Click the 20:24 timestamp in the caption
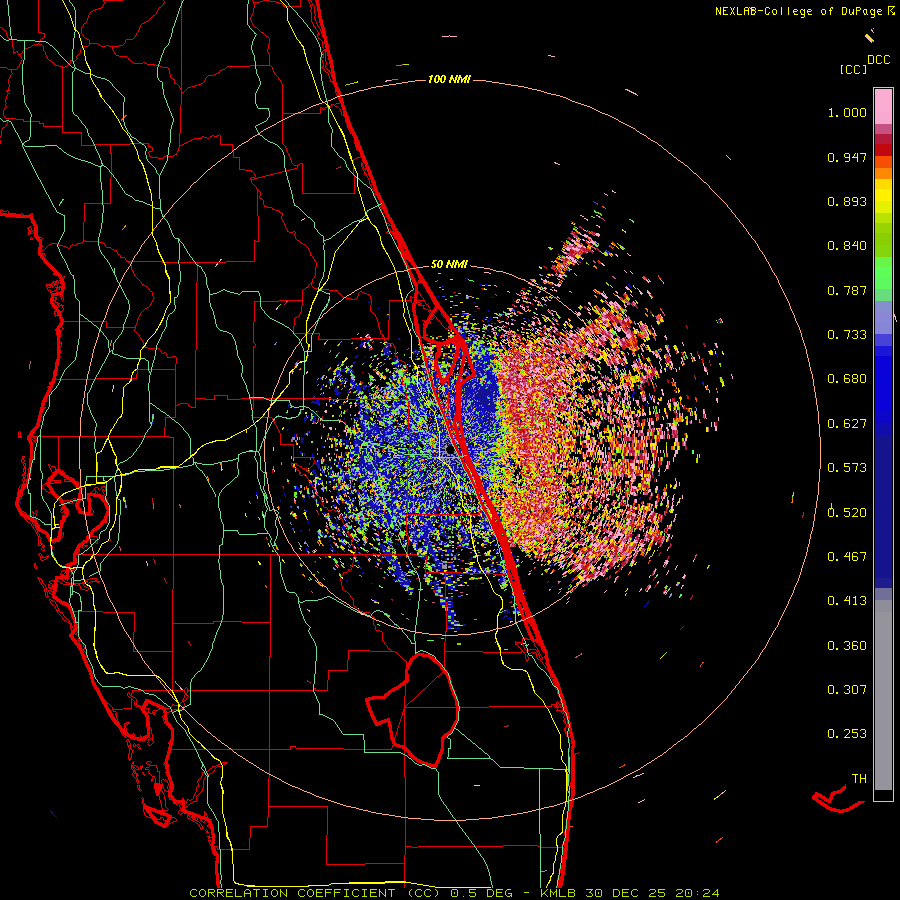This screenshot has width=900, height=900. pyautogui.click(x=697, y=893)
